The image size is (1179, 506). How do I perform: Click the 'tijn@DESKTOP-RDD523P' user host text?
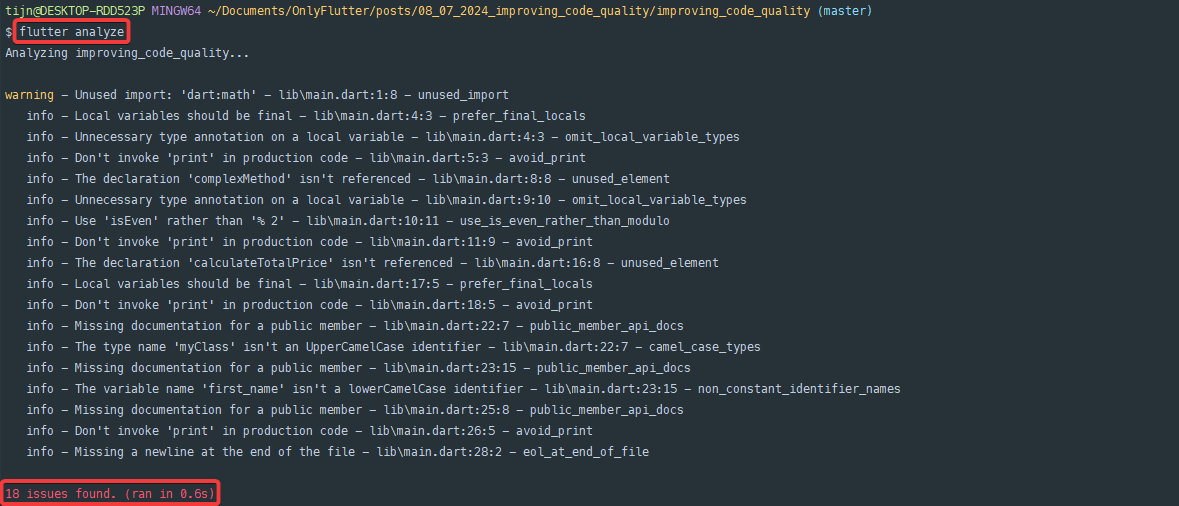point(74,11)
